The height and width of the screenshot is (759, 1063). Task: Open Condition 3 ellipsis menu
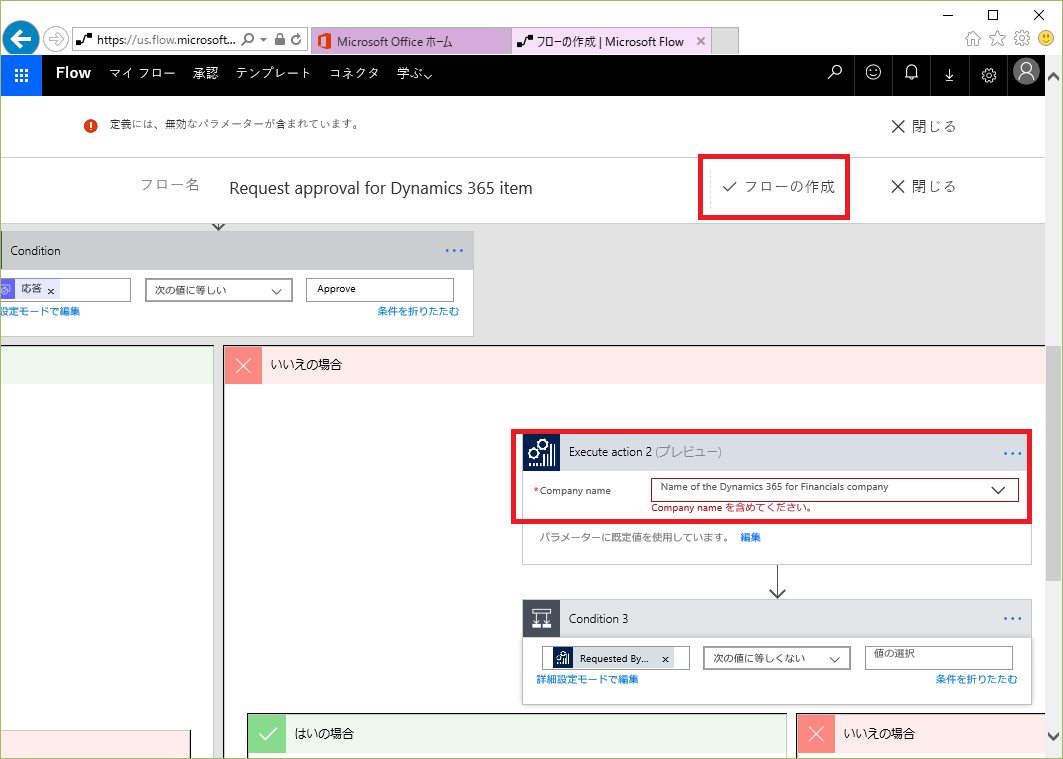tap(1012, 619)
